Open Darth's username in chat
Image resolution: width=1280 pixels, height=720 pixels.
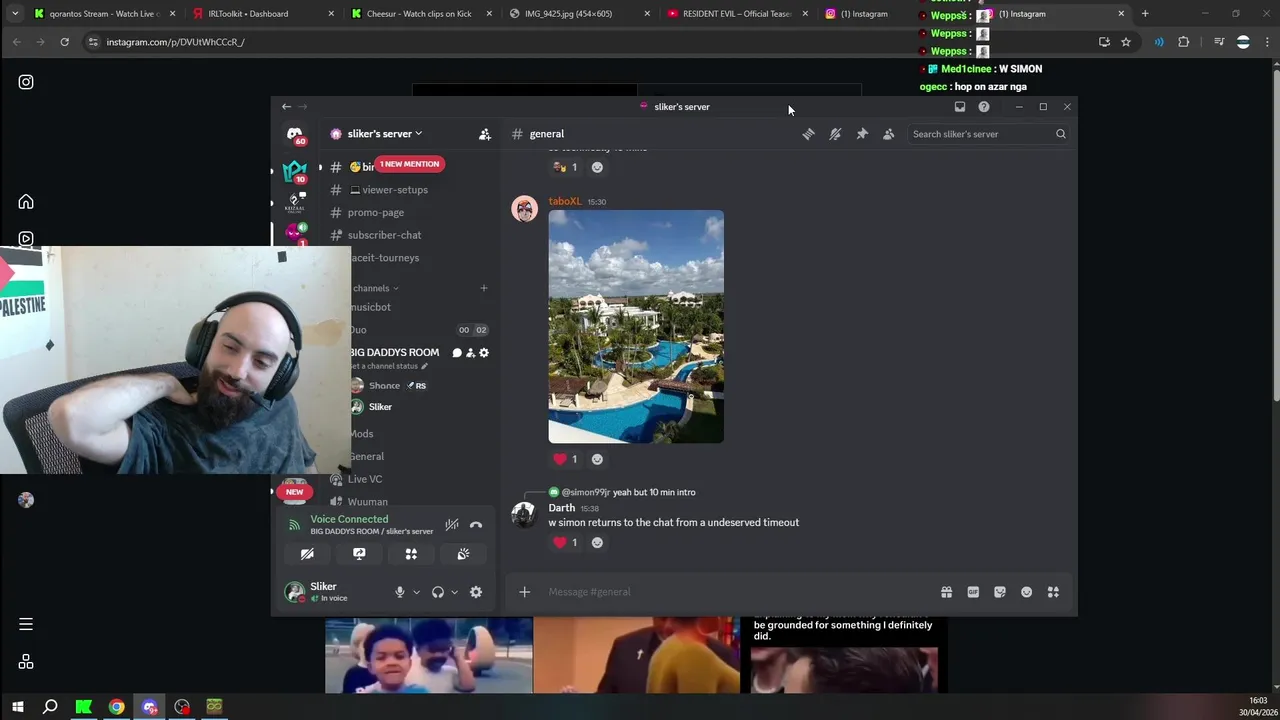pyautogui.click(x=562, y=508)
